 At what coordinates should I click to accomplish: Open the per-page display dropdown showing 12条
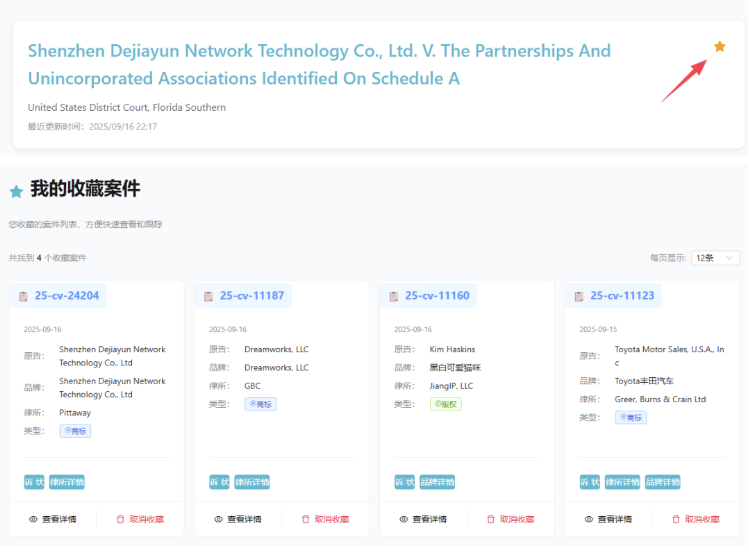pyautogui.click(x=716, y=258)
